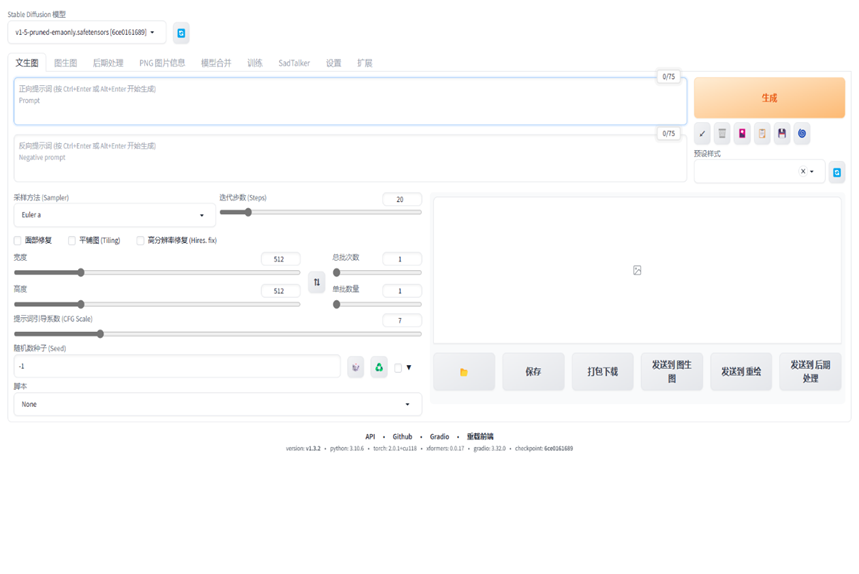Enable the Tiling checkbox
The width and height of the screenshot is (859, 574).
click(72, 240)
